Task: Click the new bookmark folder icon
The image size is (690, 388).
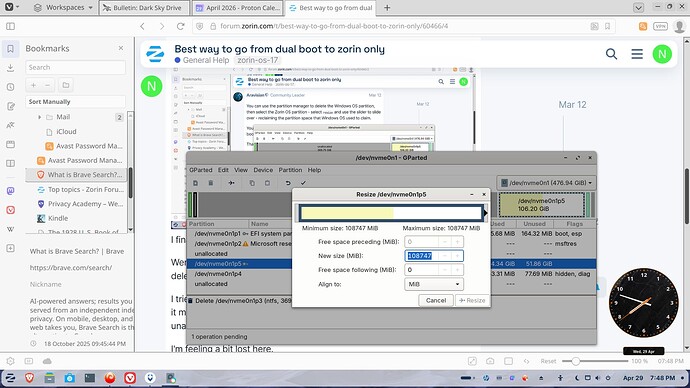Action: point(66,85)
